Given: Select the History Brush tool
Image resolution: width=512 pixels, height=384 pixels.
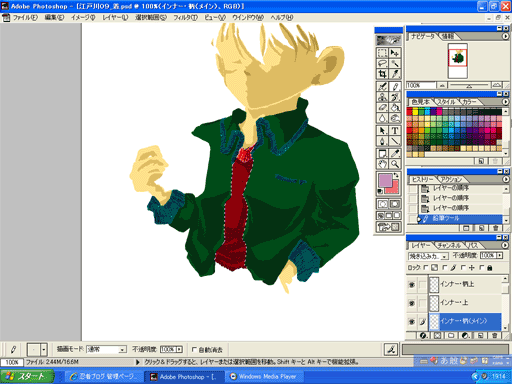Looking at the screenshot, I should (x=395, y=97).
